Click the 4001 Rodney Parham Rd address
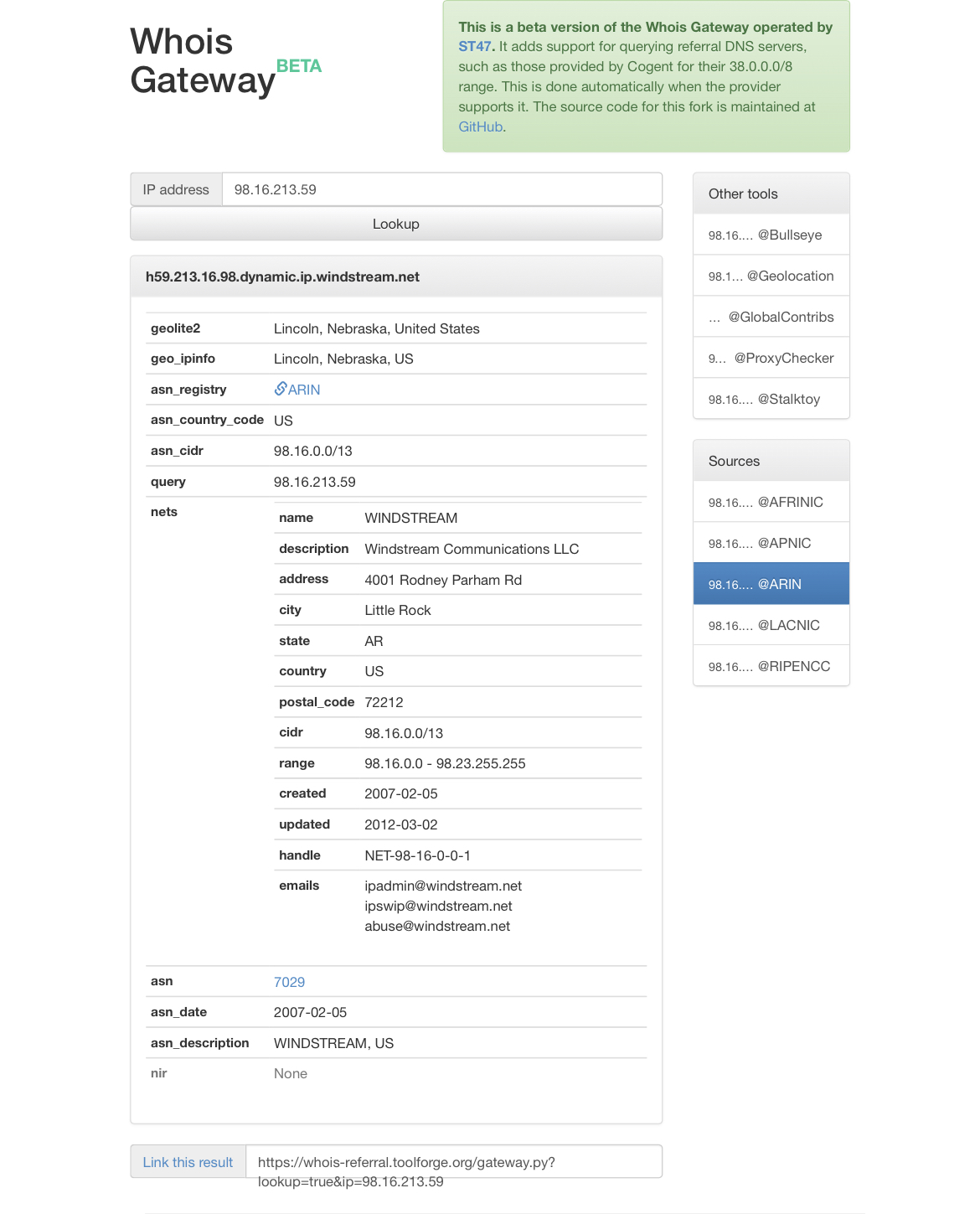 [443, 580]
